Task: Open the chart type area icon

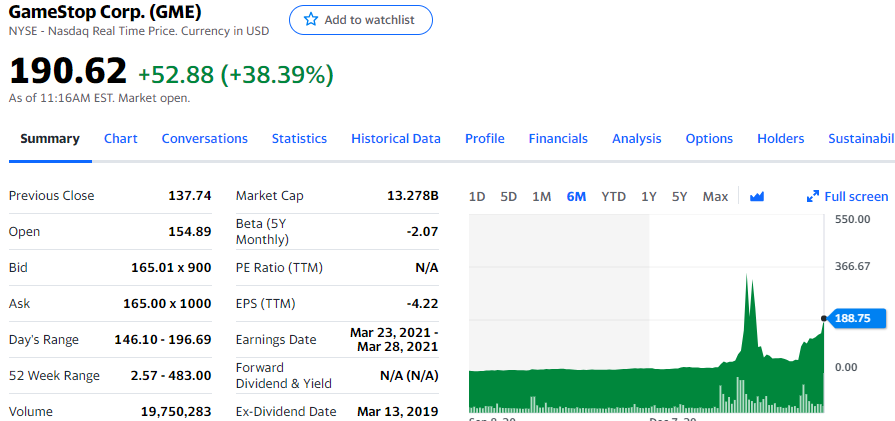Action: click(757, 197)
